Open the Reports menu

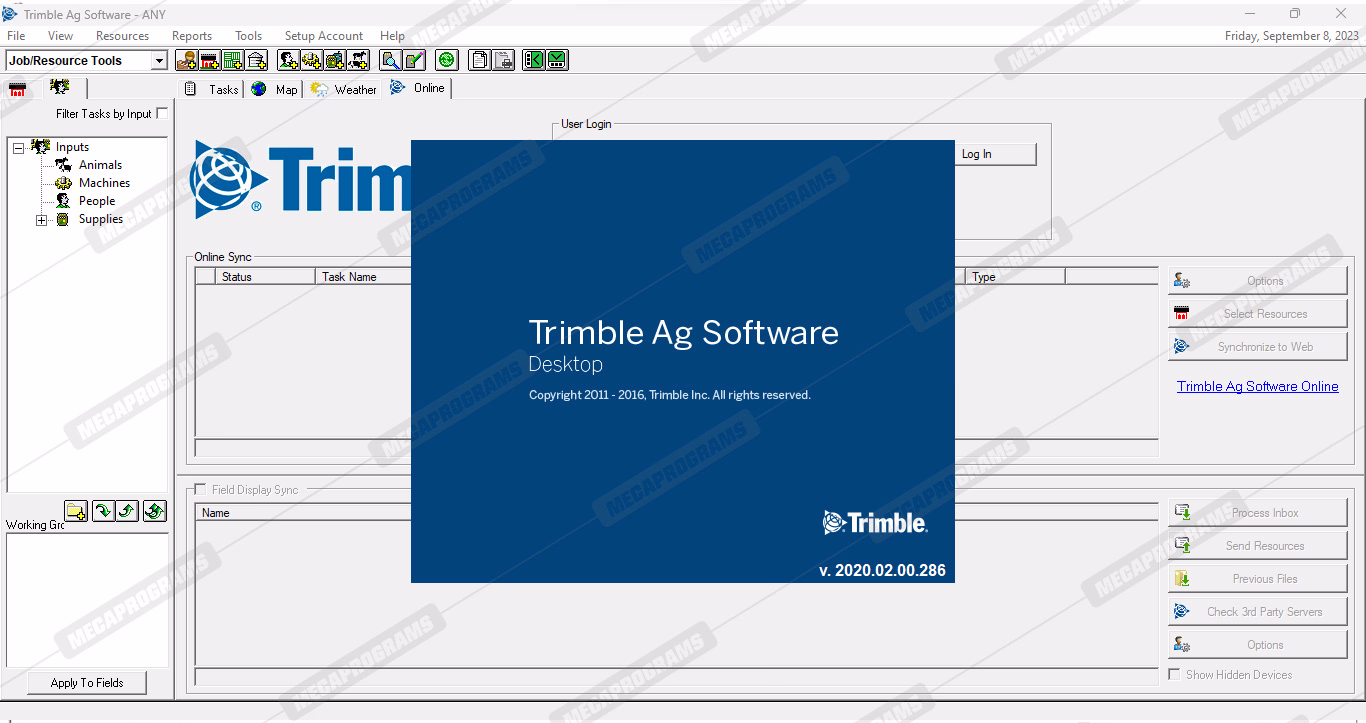coord(192,35)
